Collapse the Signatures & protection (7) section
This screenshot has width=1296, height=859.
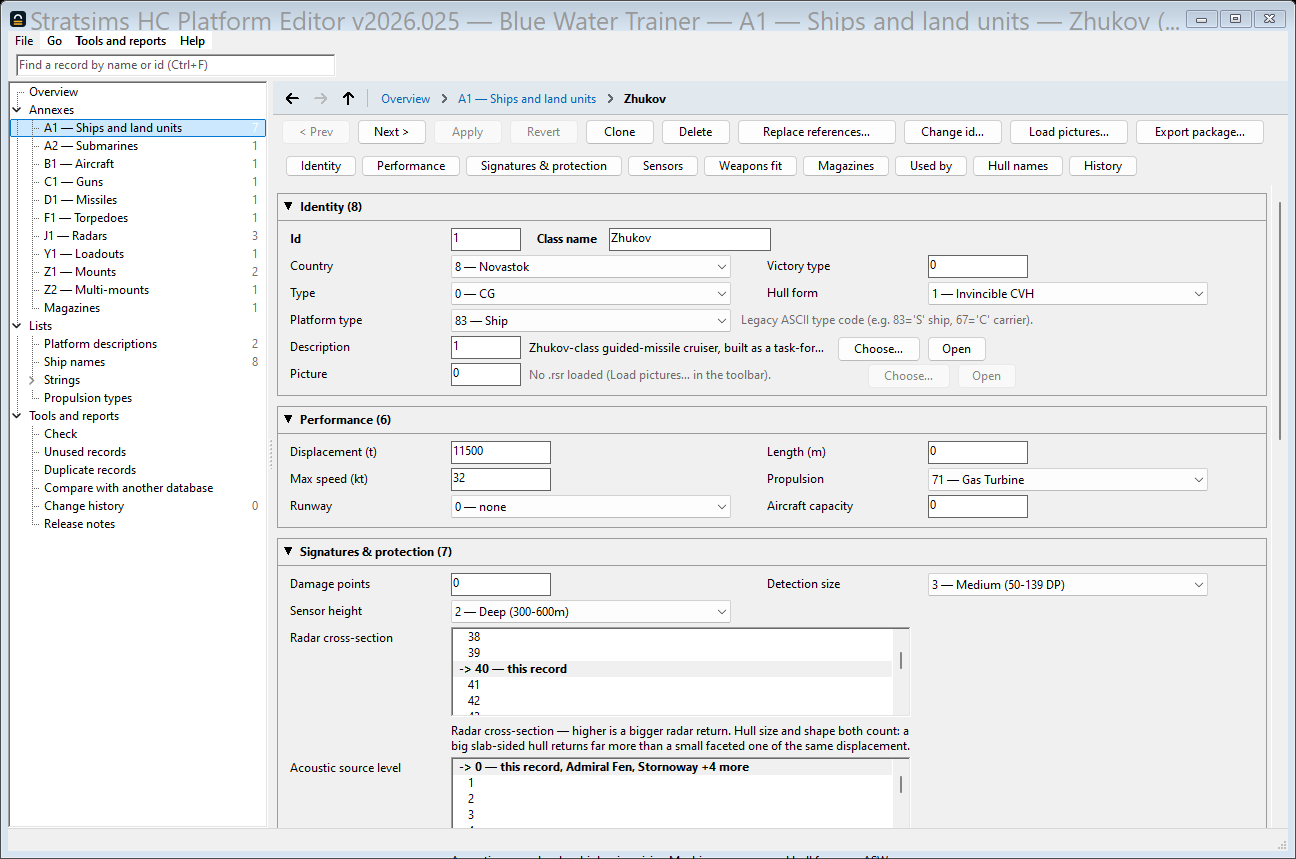click(289, 552)
